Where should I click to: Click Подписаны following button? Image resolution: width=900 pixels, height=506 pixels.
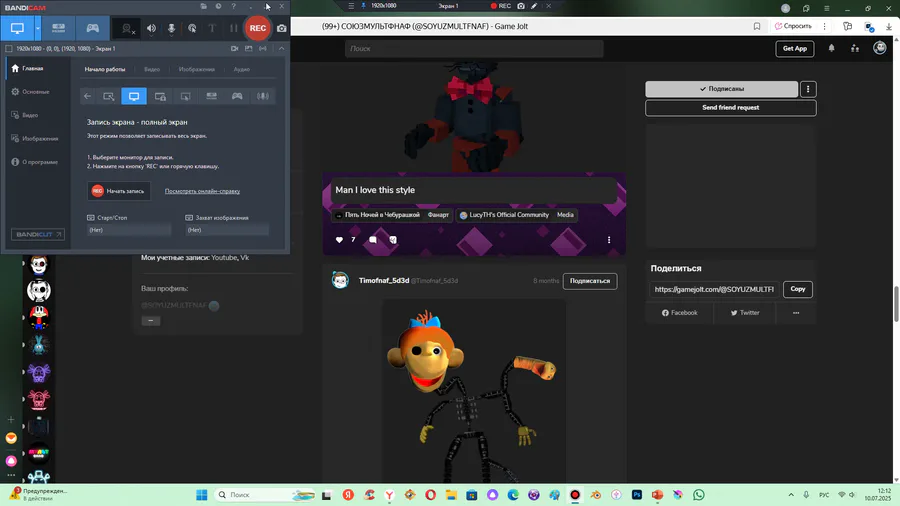[x=721, y=89]
